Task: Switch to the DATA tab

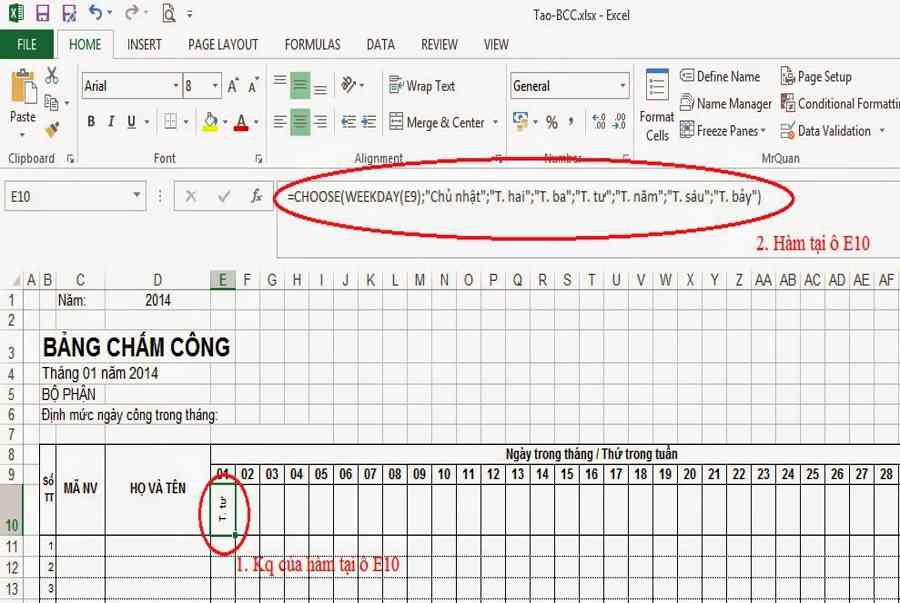Action: click(381, 44)
